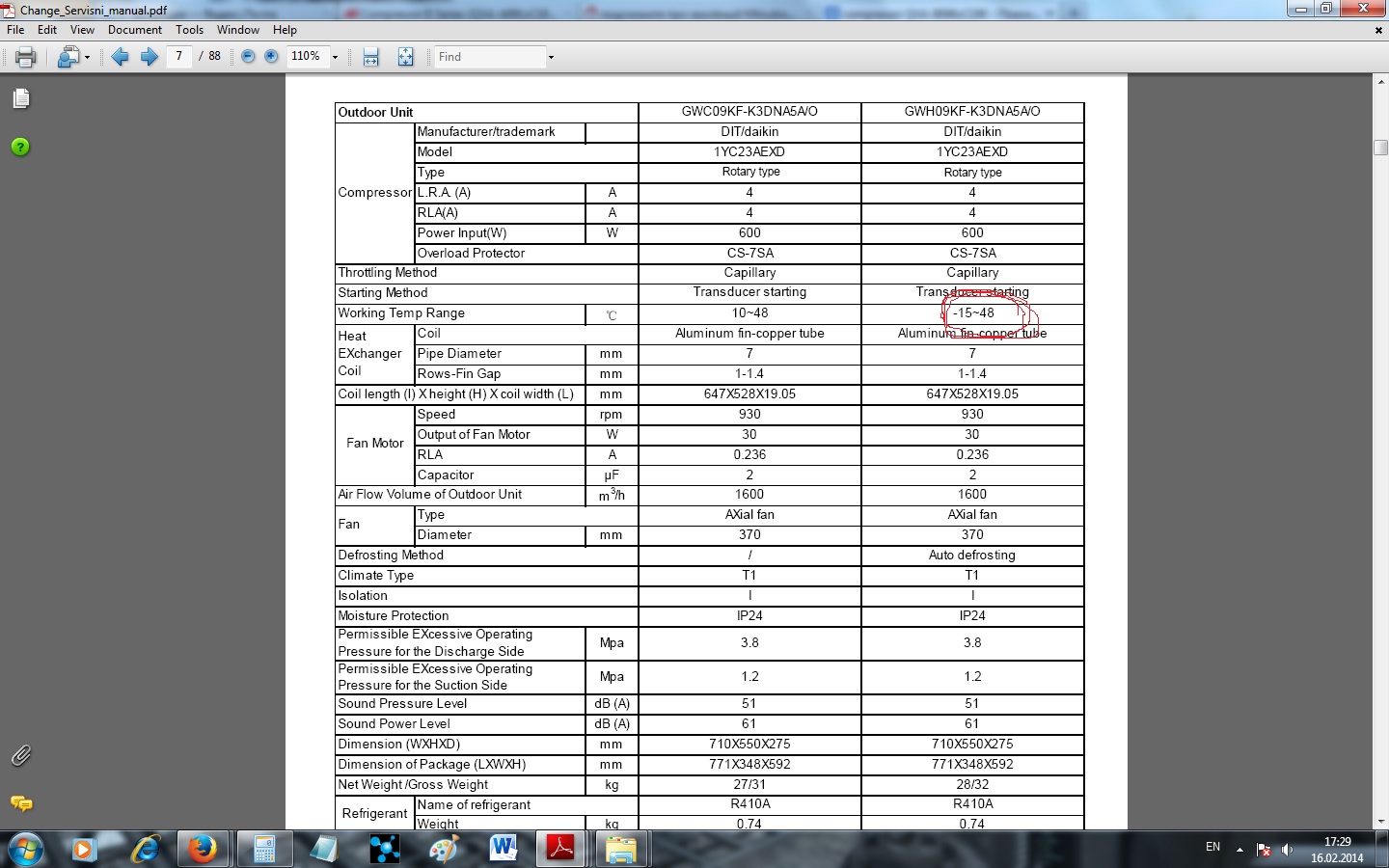Image resolution: width=1389 pixels, height=868 pixels.
Task: Go to previous page with left arrow
Action: 120,57
